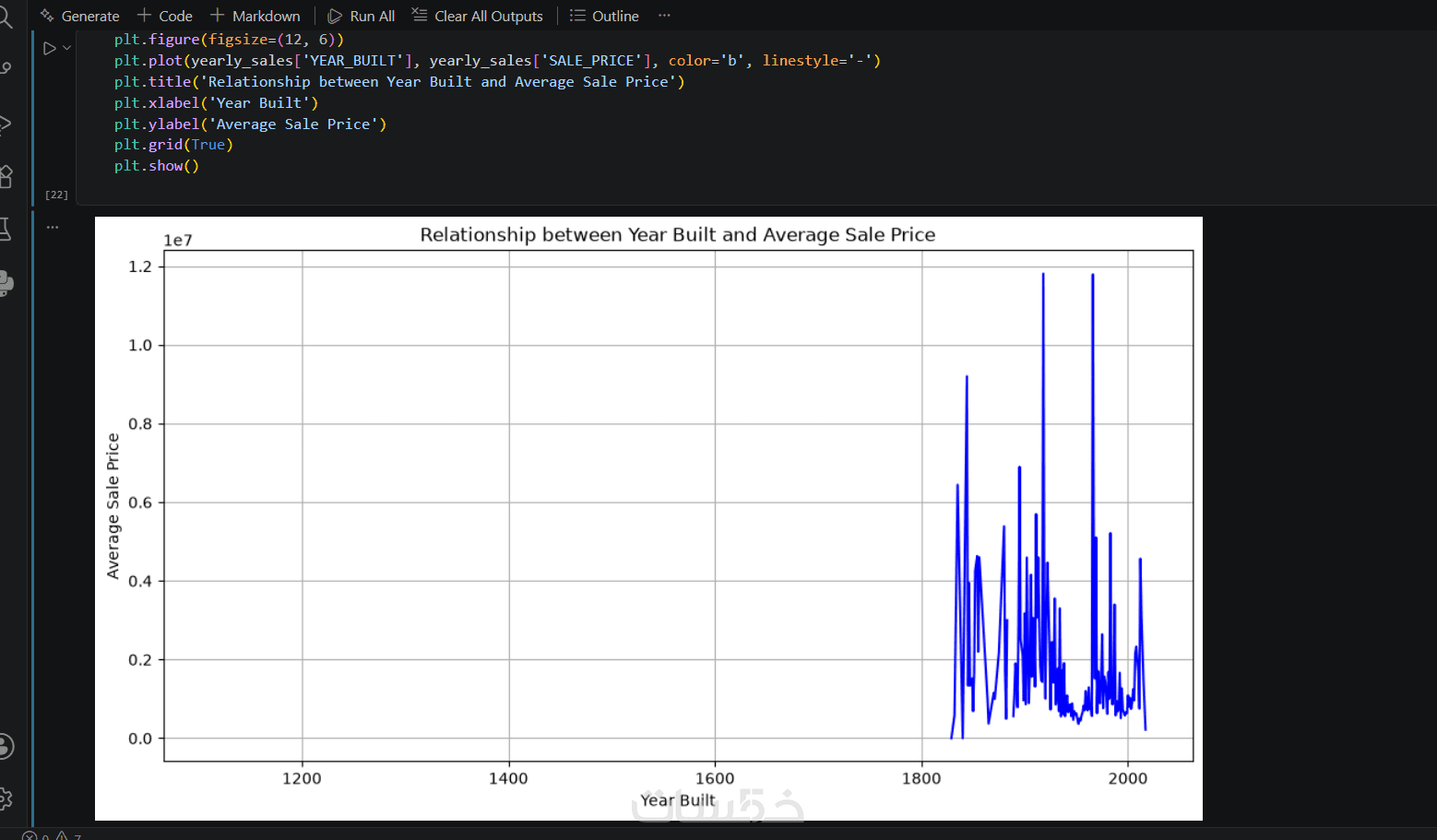The width and height of the screenshot is (1437, 840).
Task: Click Run All in the notebook toolbar
Action: coord(362,16)
